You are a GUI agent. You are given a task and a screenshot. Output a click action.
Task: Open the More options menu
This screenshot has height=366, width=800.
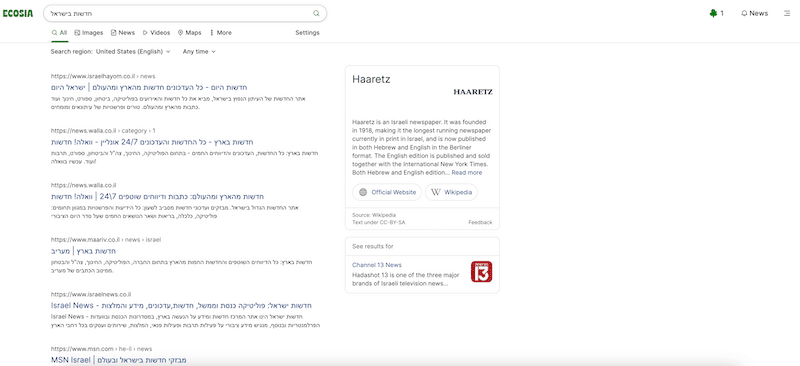[220, 33]
